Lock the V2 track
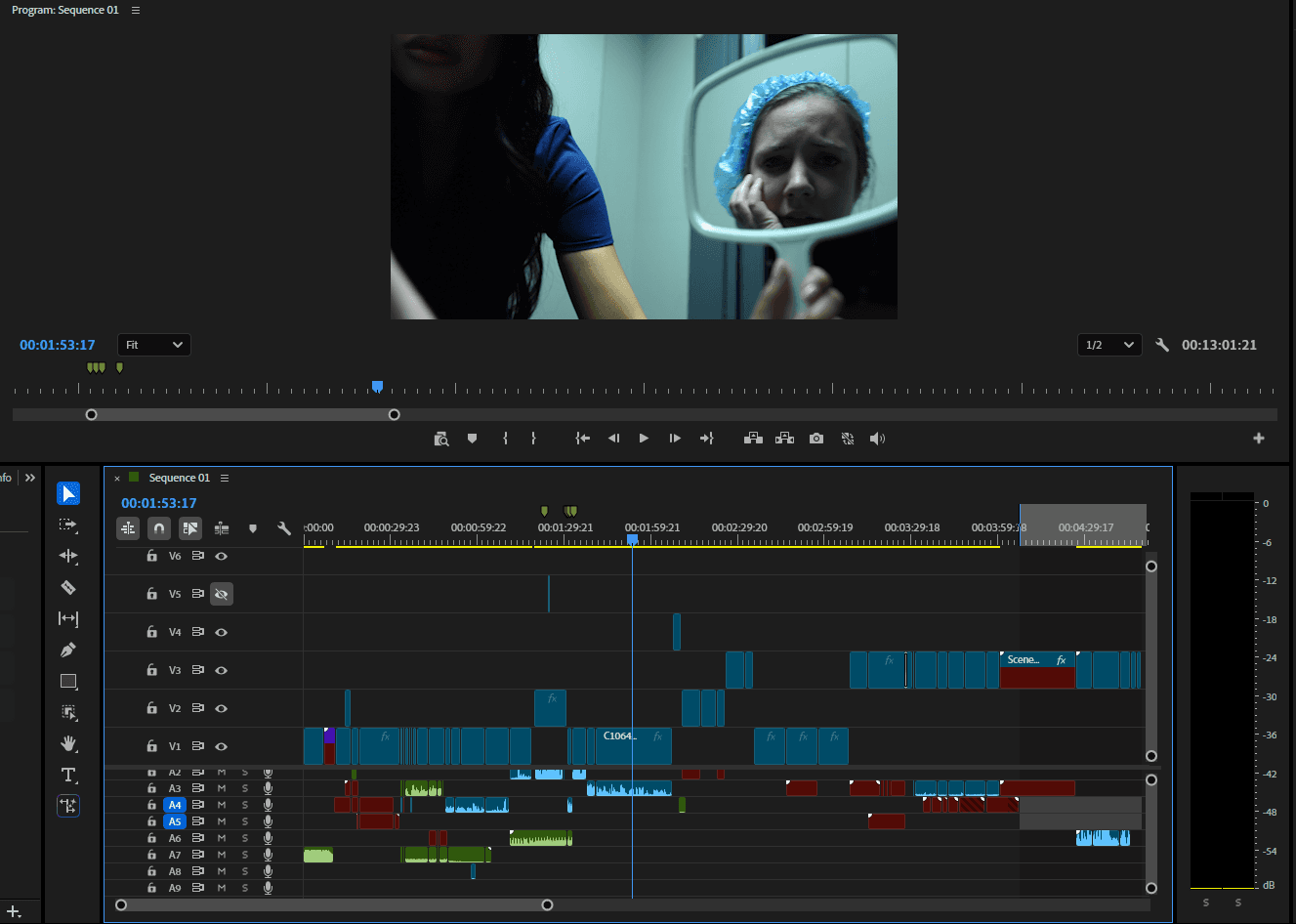Viewport: 1296px width, 924px height. [x=151, y=708]
